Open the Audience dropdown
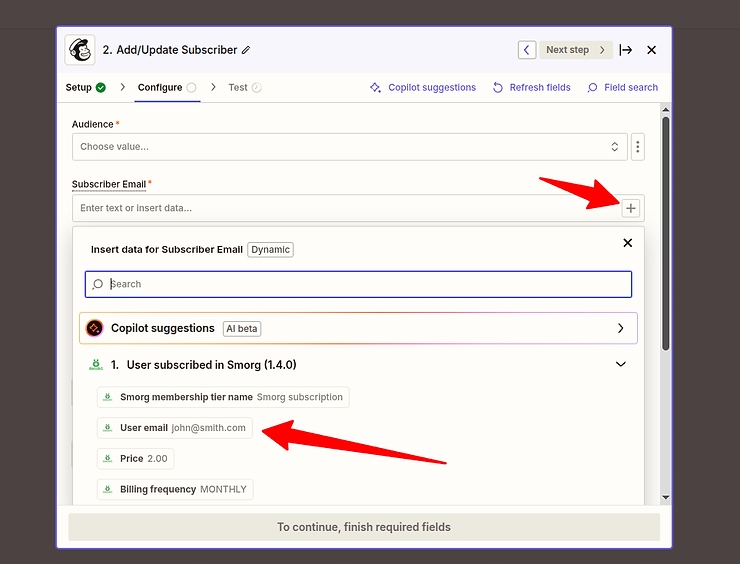740x564 pixels. point(349,147)
